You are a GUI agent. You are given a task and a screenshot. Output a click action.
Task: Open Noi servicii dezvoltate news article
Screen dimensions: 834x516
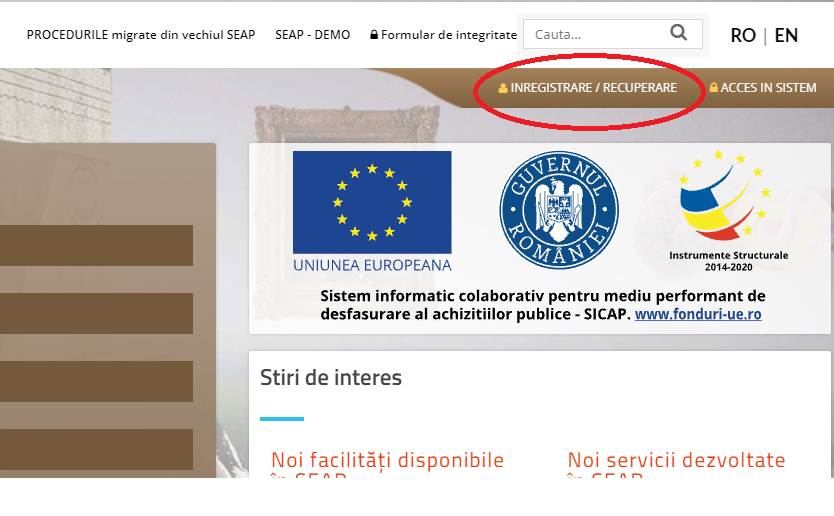point(677,464)
